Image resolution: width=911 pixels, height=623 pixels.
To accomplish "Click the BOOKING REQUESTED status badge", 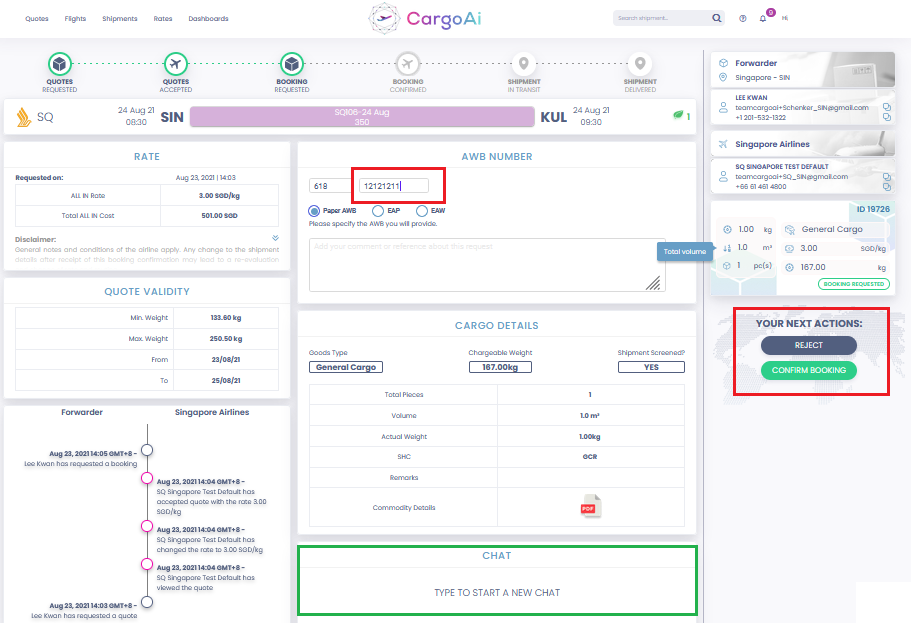I will (853, 284).
